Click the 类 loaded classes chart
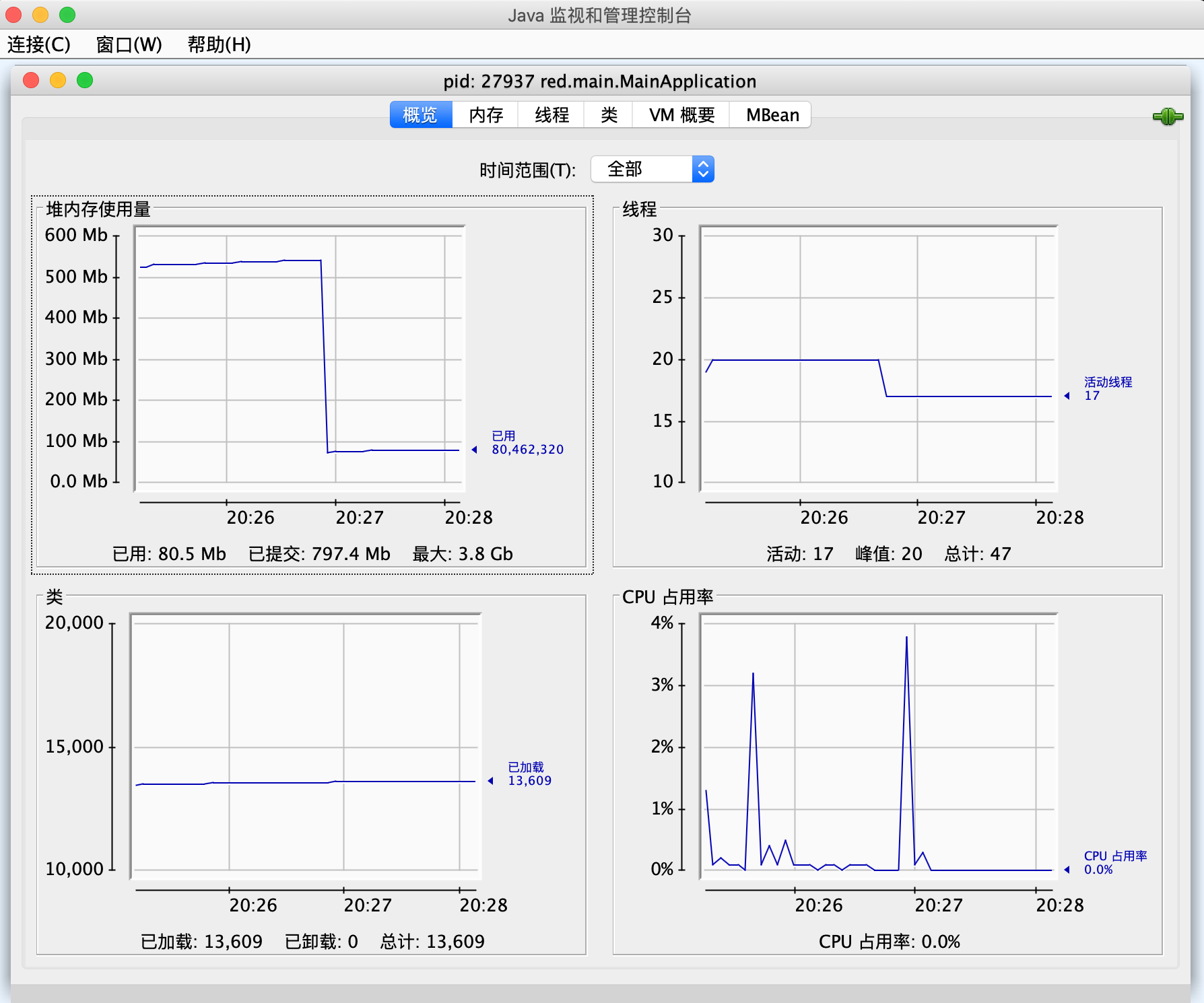The width and height of the screenshot is (1204, 1003). [x=305, y=747]
